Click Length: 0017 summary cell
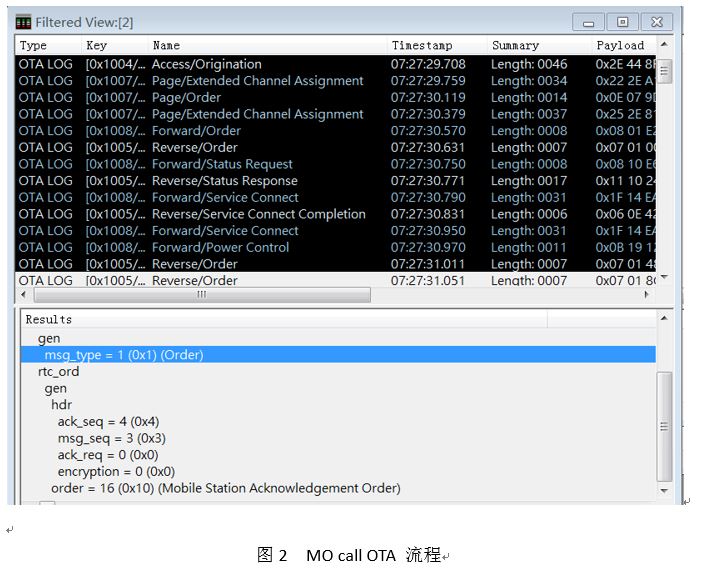Viewport: 701px width, 574px height. (529, 181)
